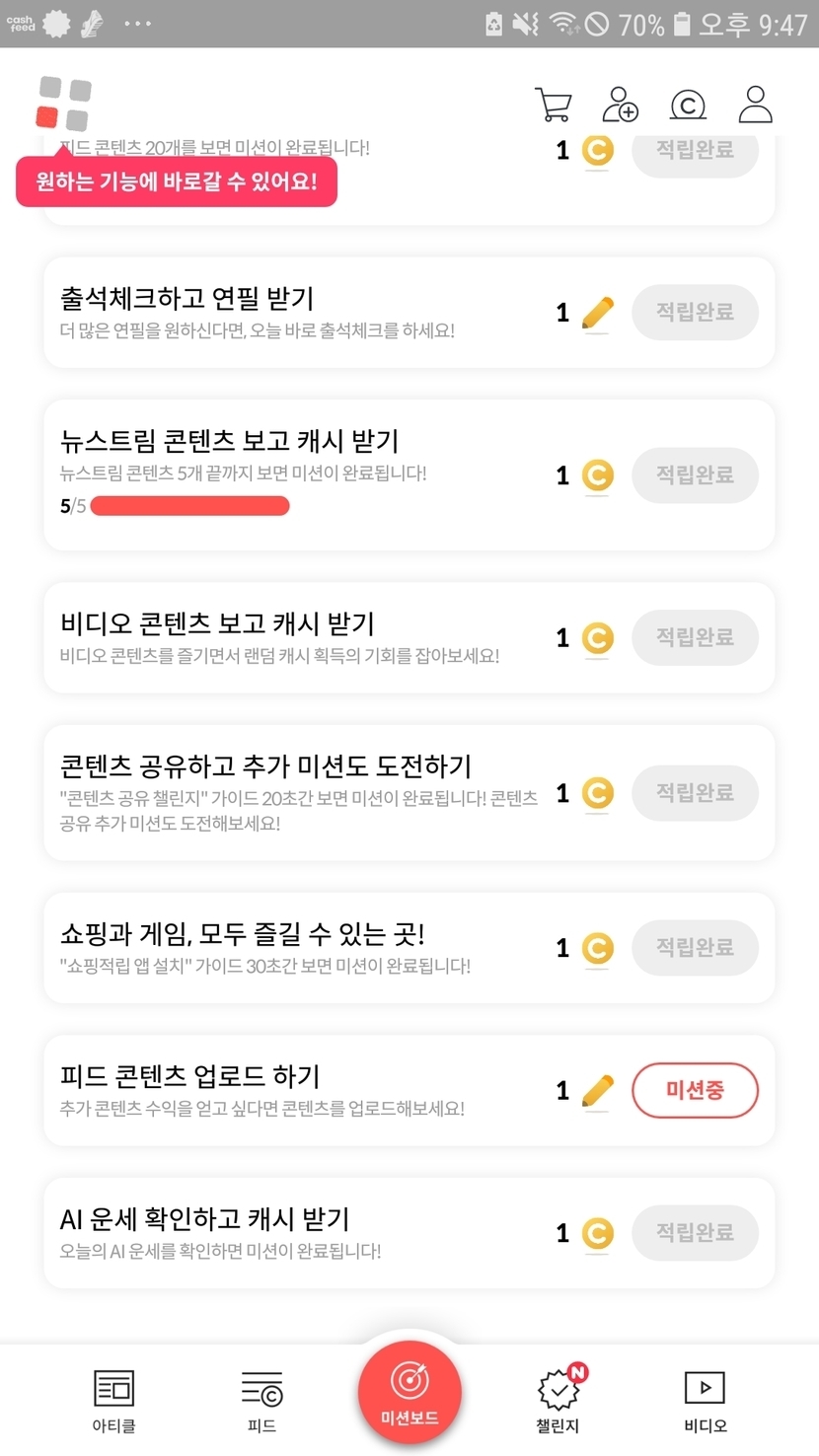Open the shopping cart icon
Screen dimensions: 819x1456
(553, 104)
